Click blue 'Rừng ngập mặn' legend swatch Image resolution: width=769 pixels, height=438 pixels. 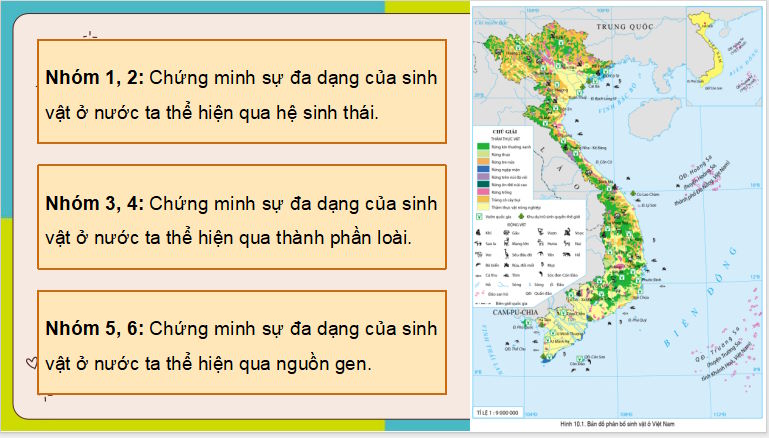pyautogui.click(x=483, y=169)
